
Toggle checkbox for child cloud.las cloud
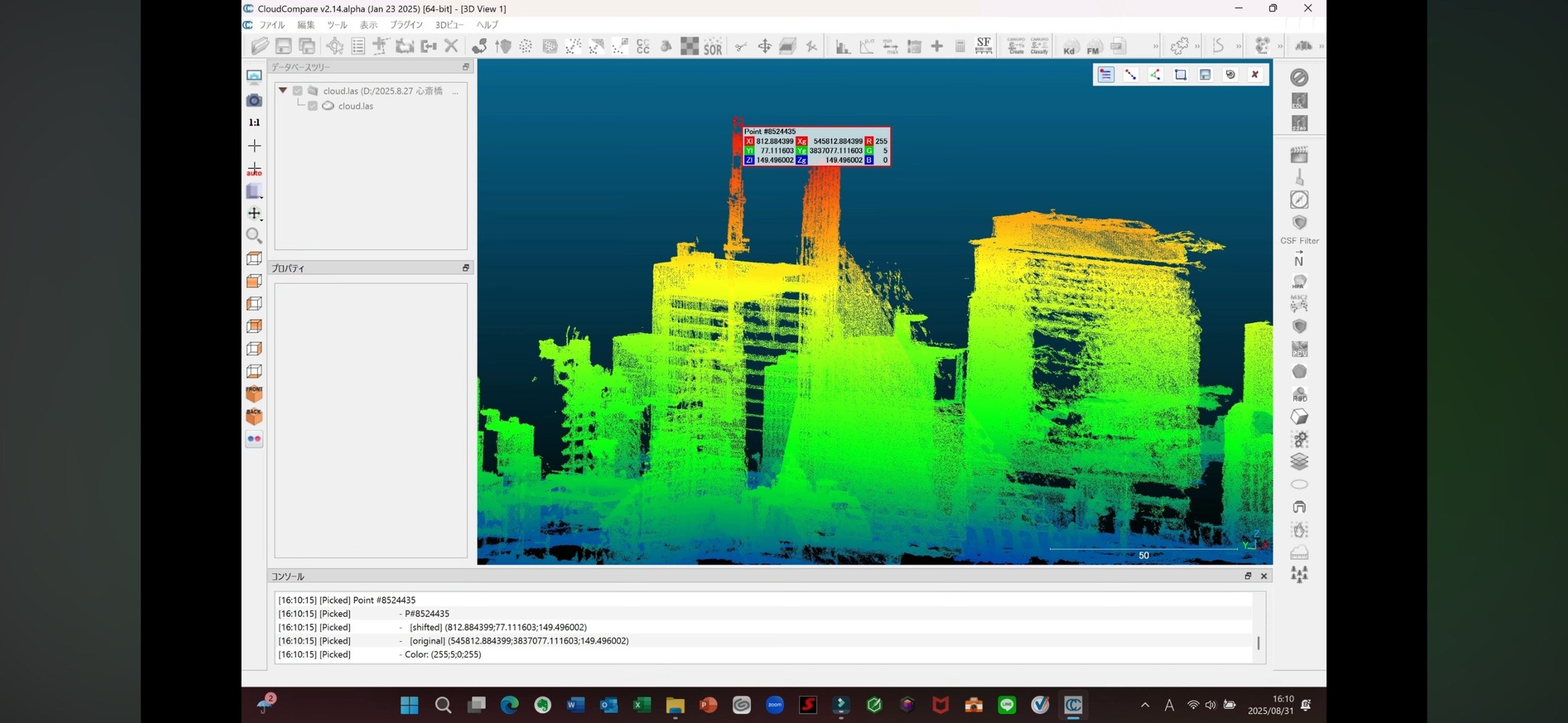[x=312, y=106]
